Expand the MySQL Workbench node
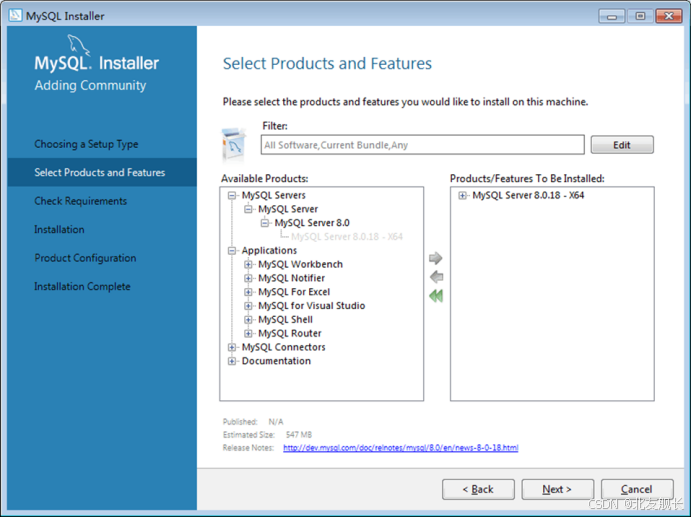 (x=248, y=265)
